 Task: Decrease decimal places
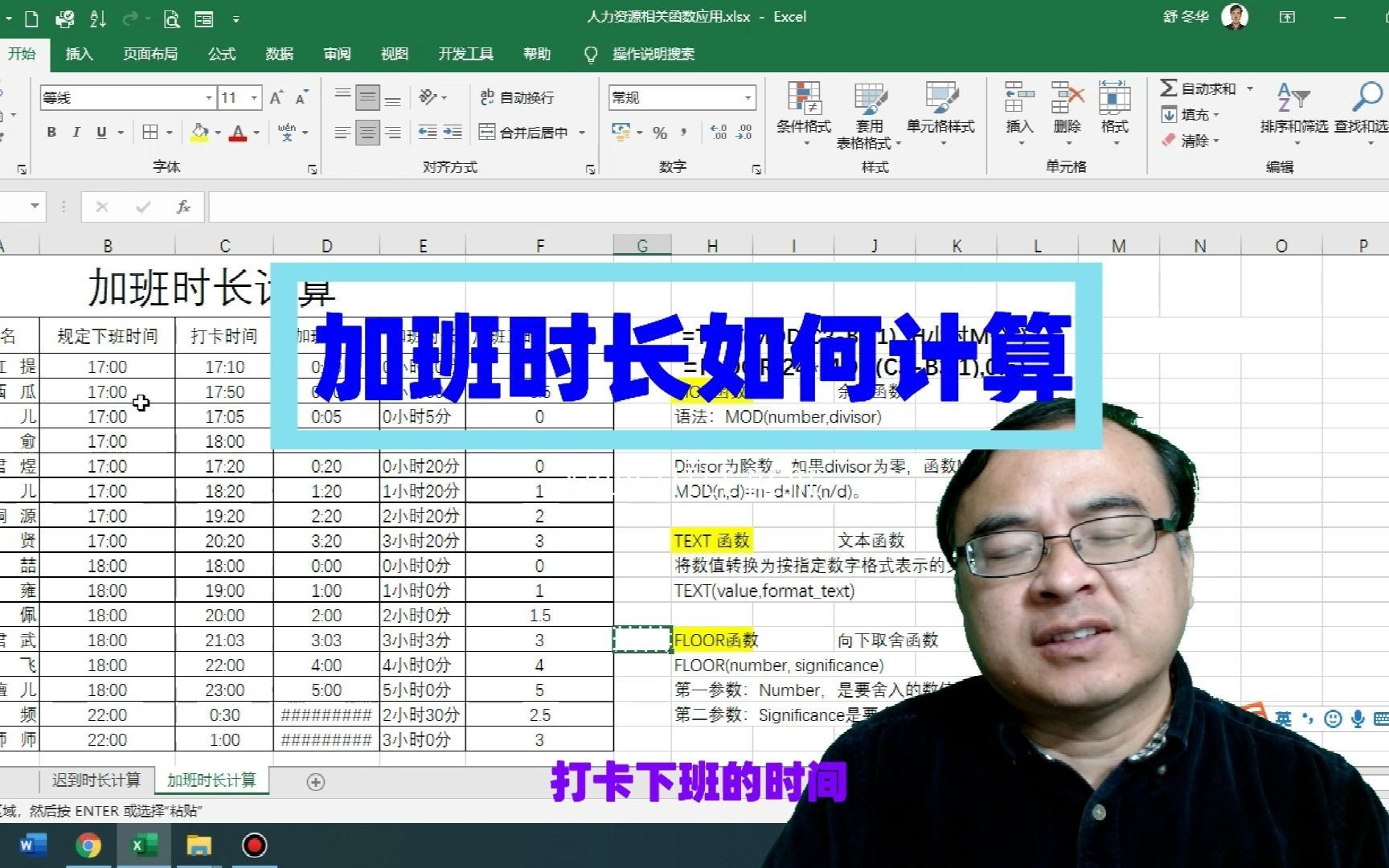744,133
